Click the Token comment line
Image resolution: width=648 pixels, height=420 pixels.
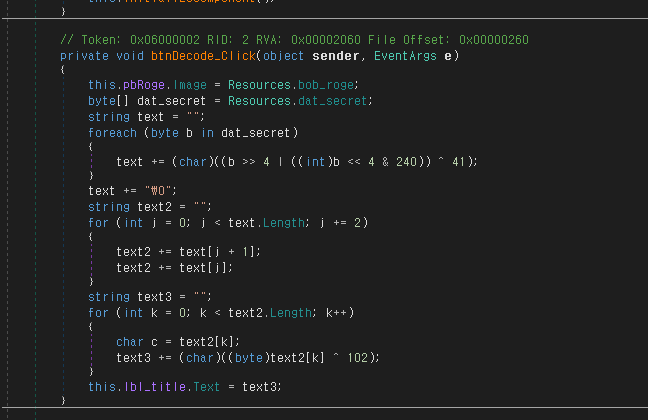pos(294,40)
